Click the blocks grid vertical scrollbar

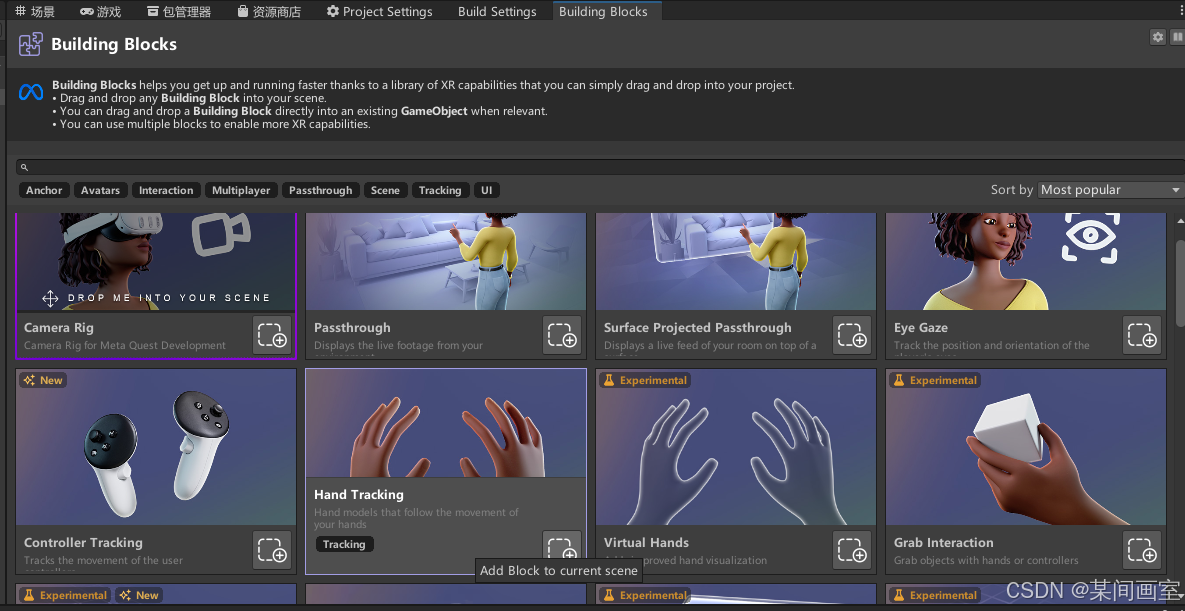(x=1178, y=284)
